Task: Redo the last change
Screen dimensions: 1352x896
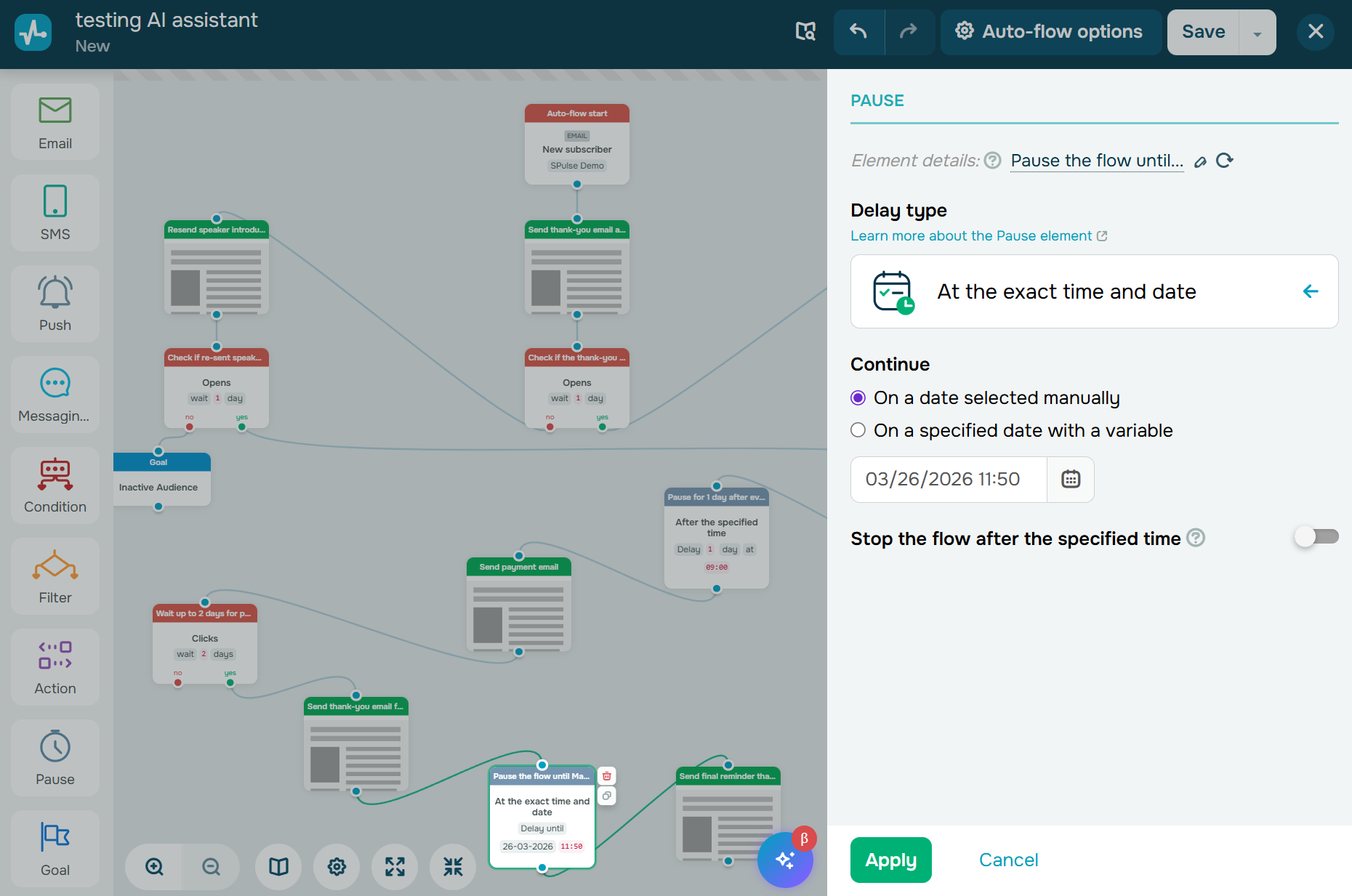Action: (909, 32)
